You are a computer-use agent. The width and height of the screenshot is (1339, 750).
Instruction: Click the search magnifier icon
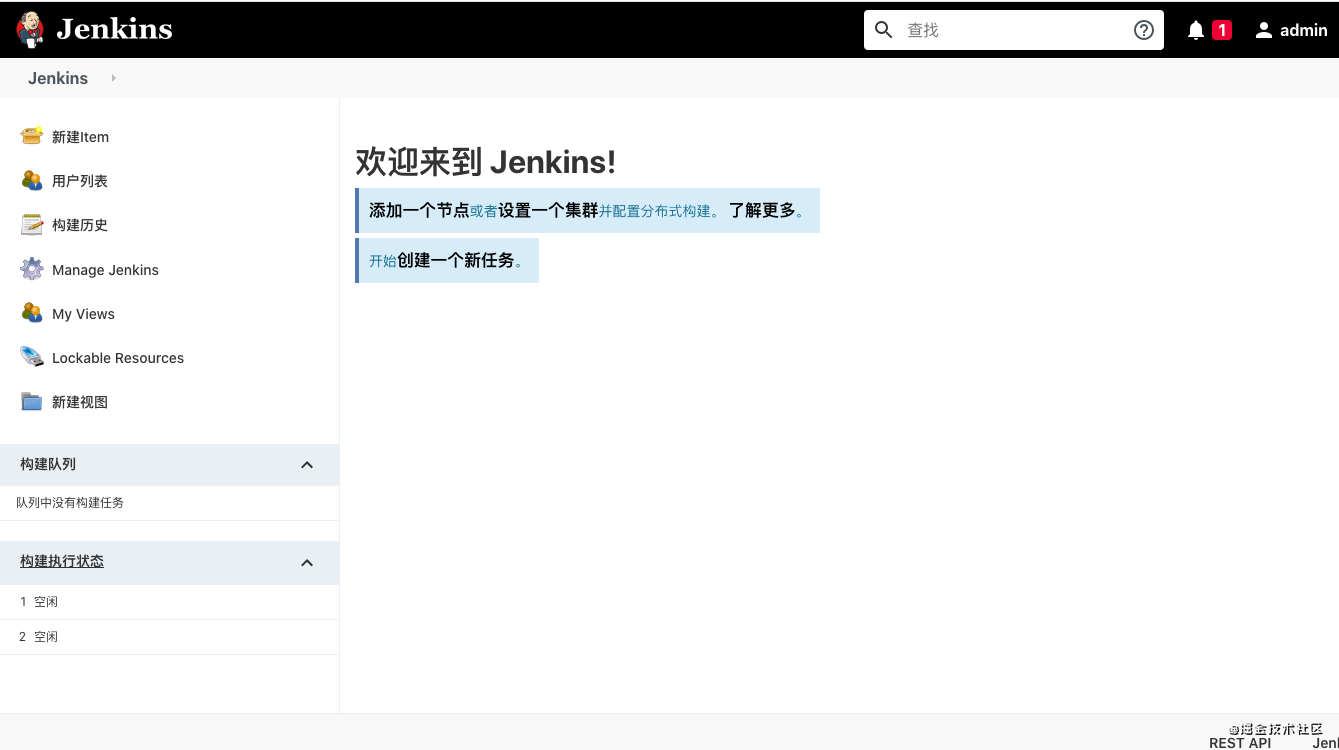[884, 30]
